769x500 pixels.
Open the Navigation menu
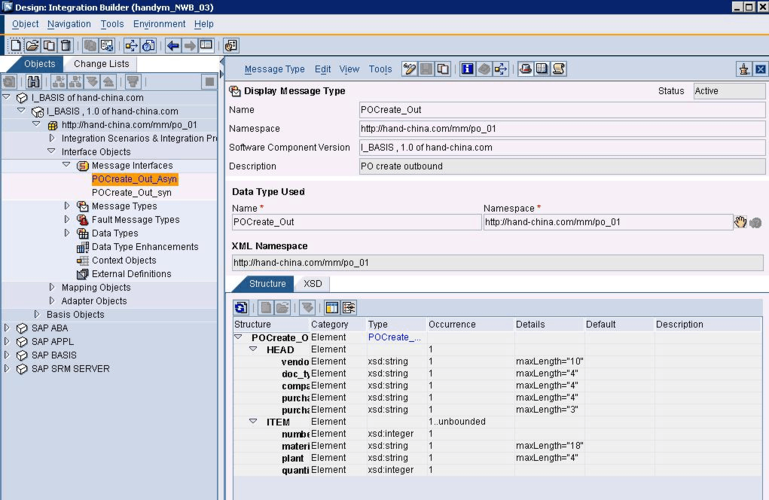(69, 24)
